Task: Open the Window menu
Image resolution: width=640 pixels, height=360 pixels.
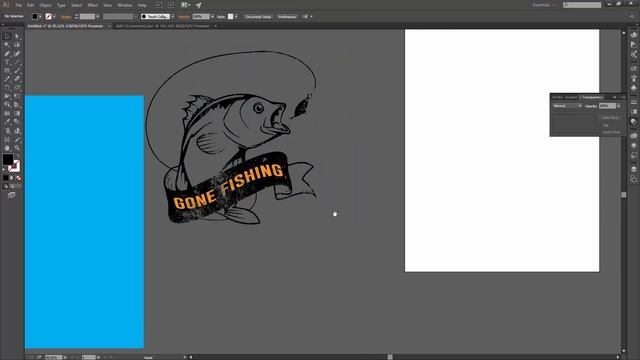Action: coord(124,5)
